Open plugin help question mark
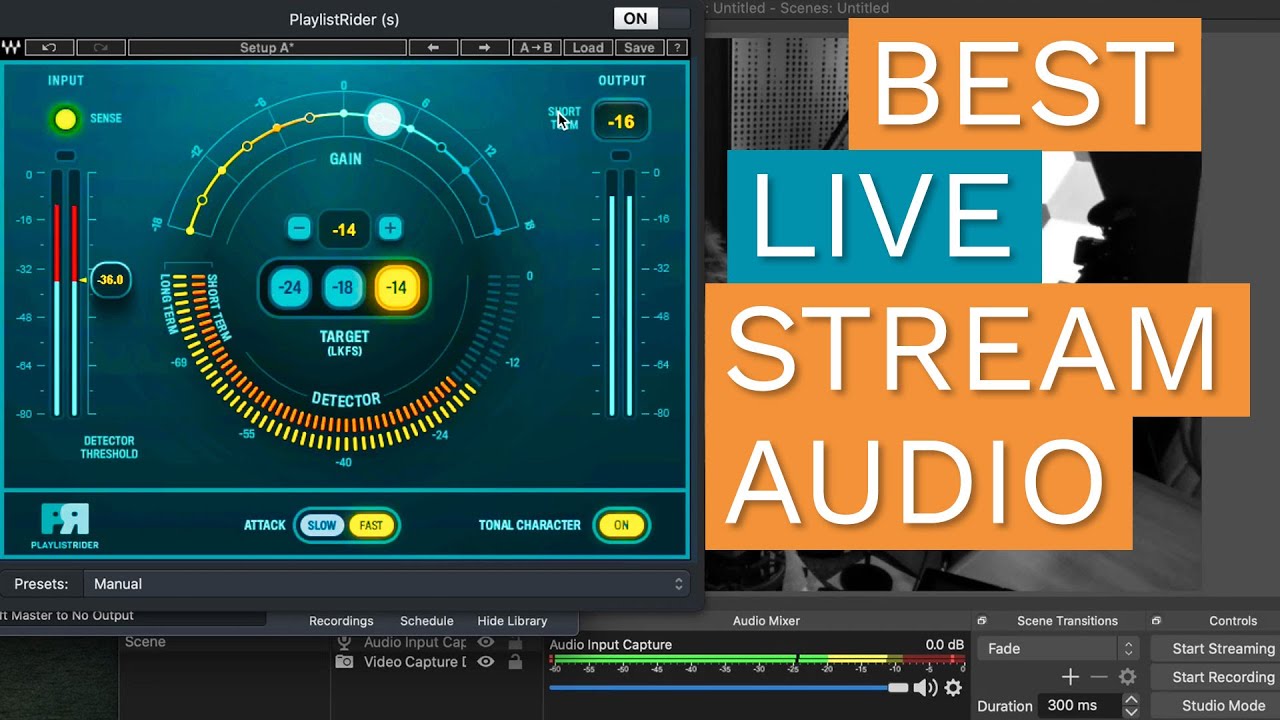Screen dimensions: 1280x720 click(677, 47)
